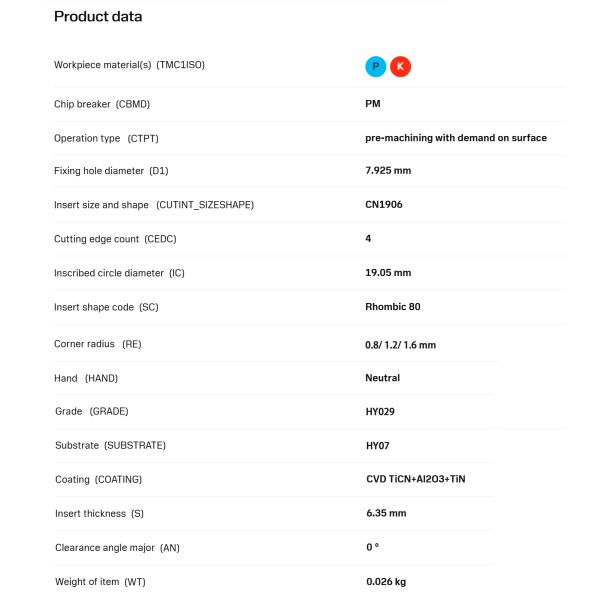The height and width of the screenshot is (600, 600).
Task: Select the pre-machining operation value text
Action: 456,138
